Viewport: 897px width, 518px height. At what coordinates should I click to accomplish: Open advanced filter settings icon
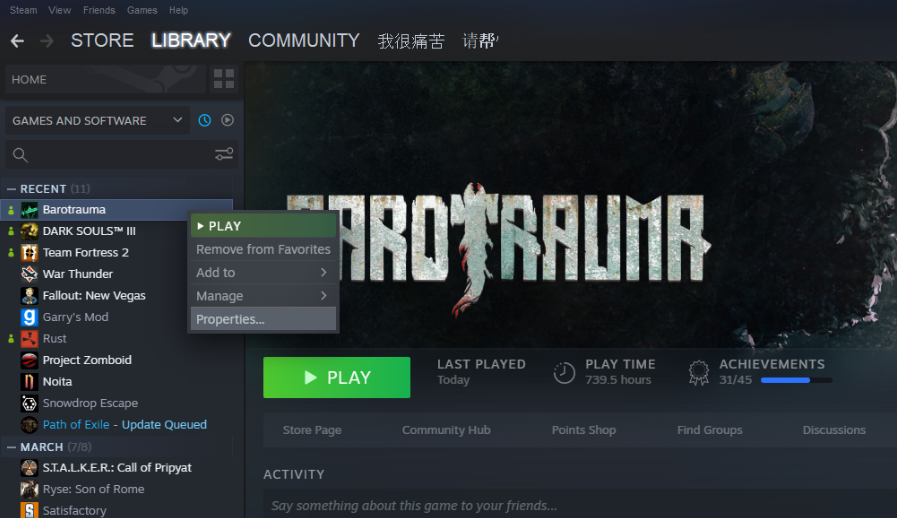224,154
